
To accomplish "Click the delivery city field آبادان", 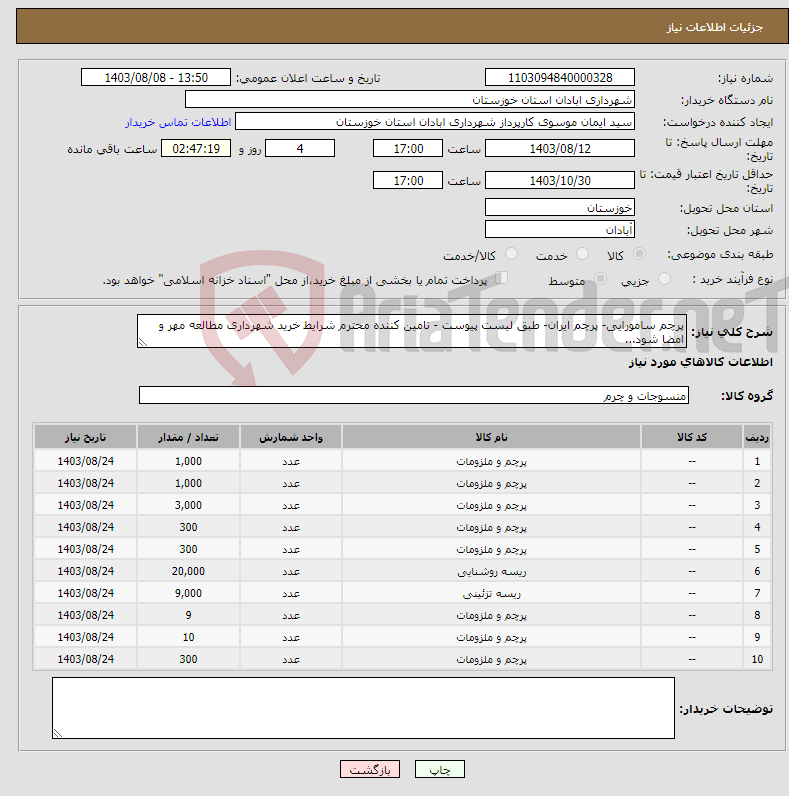I will point(560,229).
